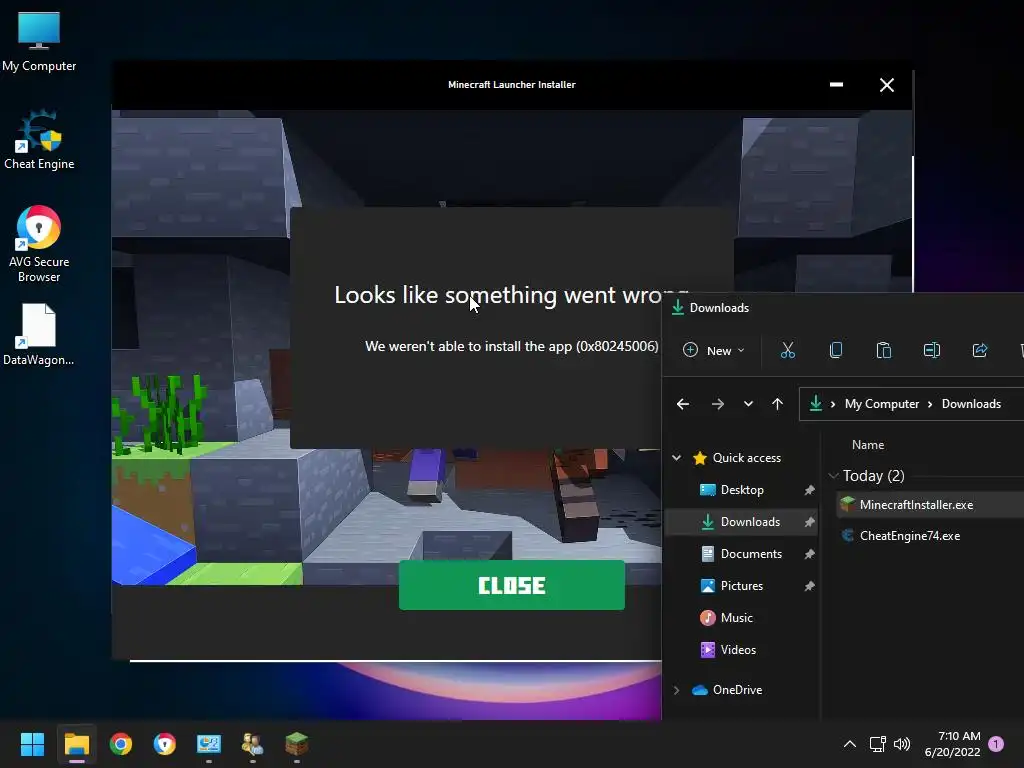Select the AVG Secure Browser desktop shortcut

tap(39, 244)
